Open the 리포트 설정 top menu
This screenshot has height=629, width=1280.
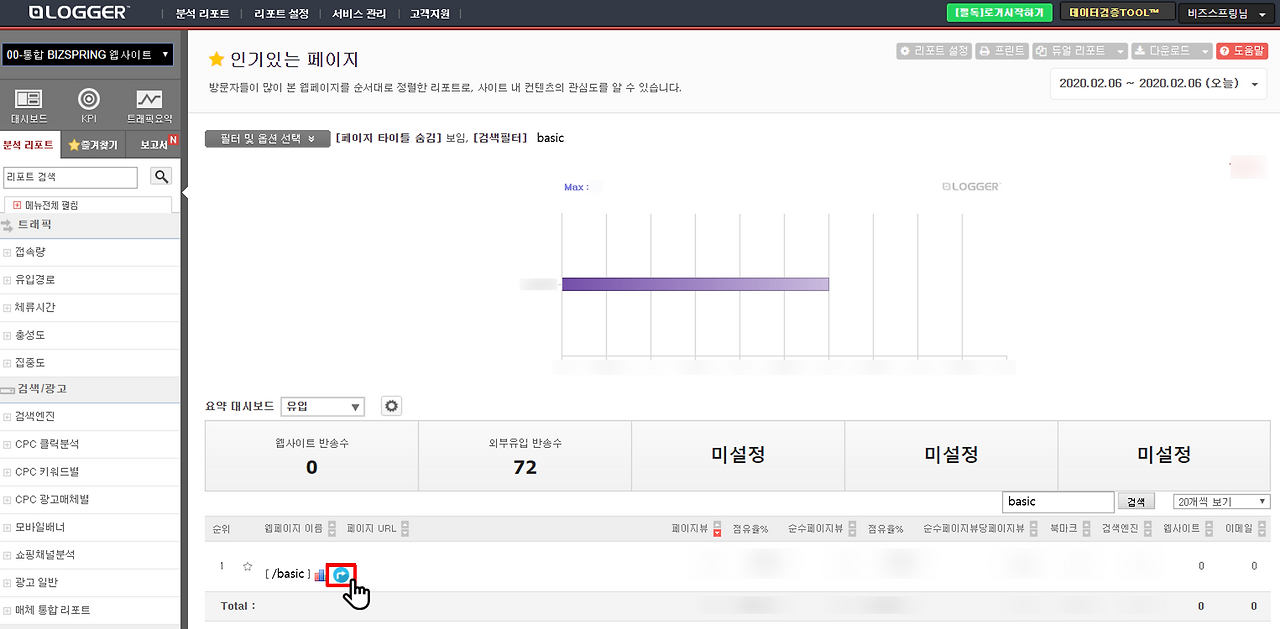[281, 14]
